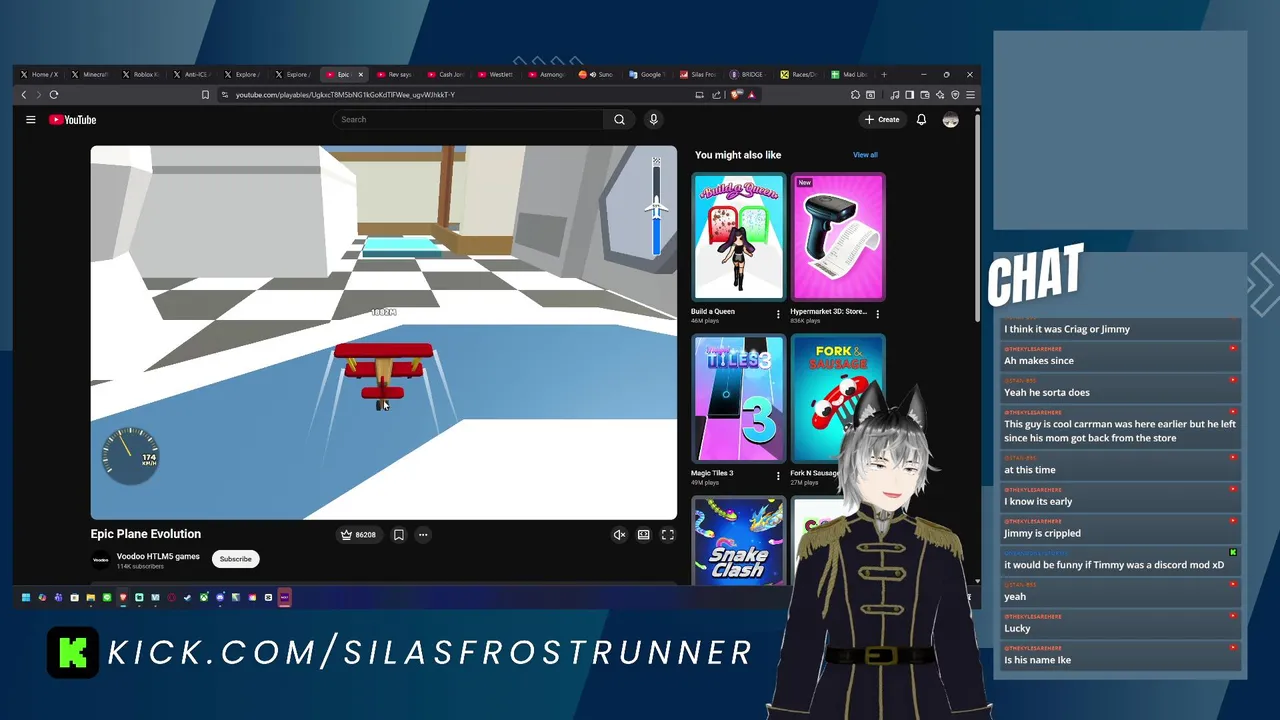
Task: Open the three-dot menu for Hypermarket 3D
Action: [877, 314]
